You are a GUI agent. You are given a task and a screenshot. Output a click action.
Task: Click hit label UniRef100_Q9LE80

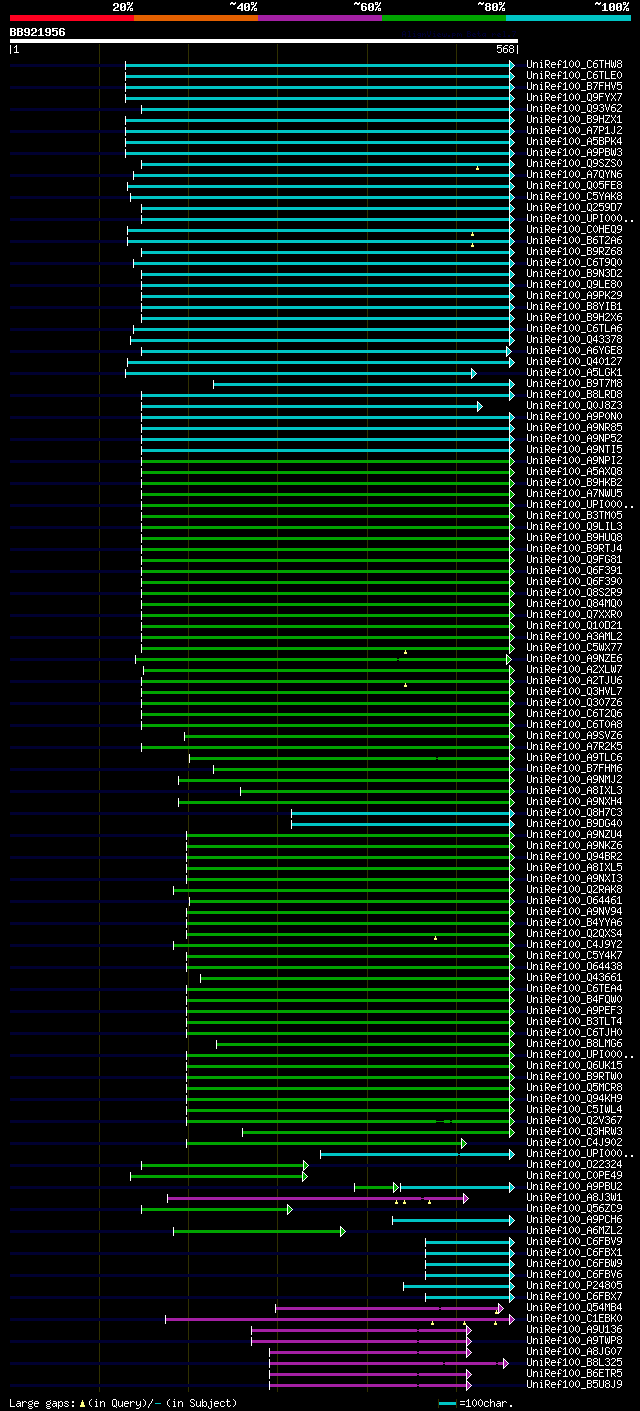coord(574,284)
